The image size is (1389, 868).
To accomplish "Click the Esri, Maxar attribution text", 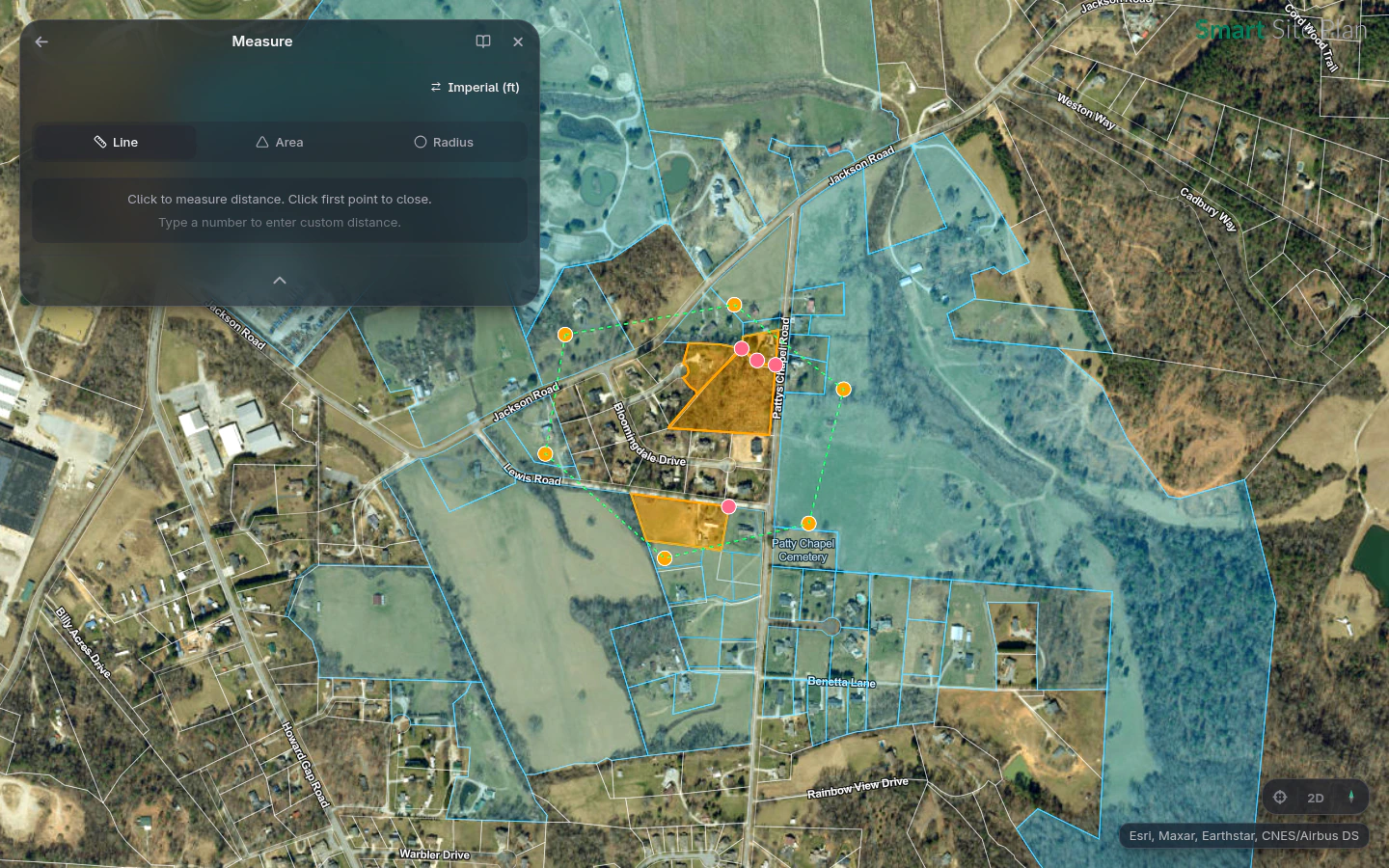I will (x=1244, y=835).
